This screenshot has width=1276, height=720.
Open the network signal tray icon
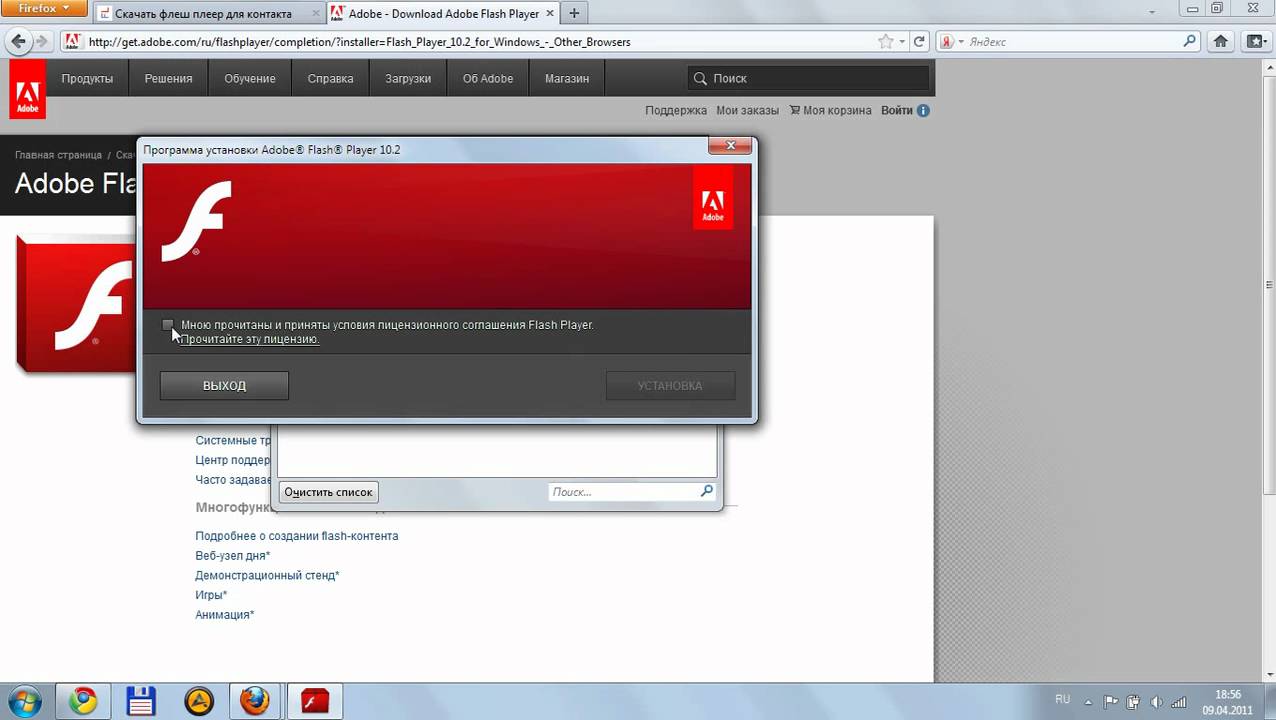[x=1178, y=701]
